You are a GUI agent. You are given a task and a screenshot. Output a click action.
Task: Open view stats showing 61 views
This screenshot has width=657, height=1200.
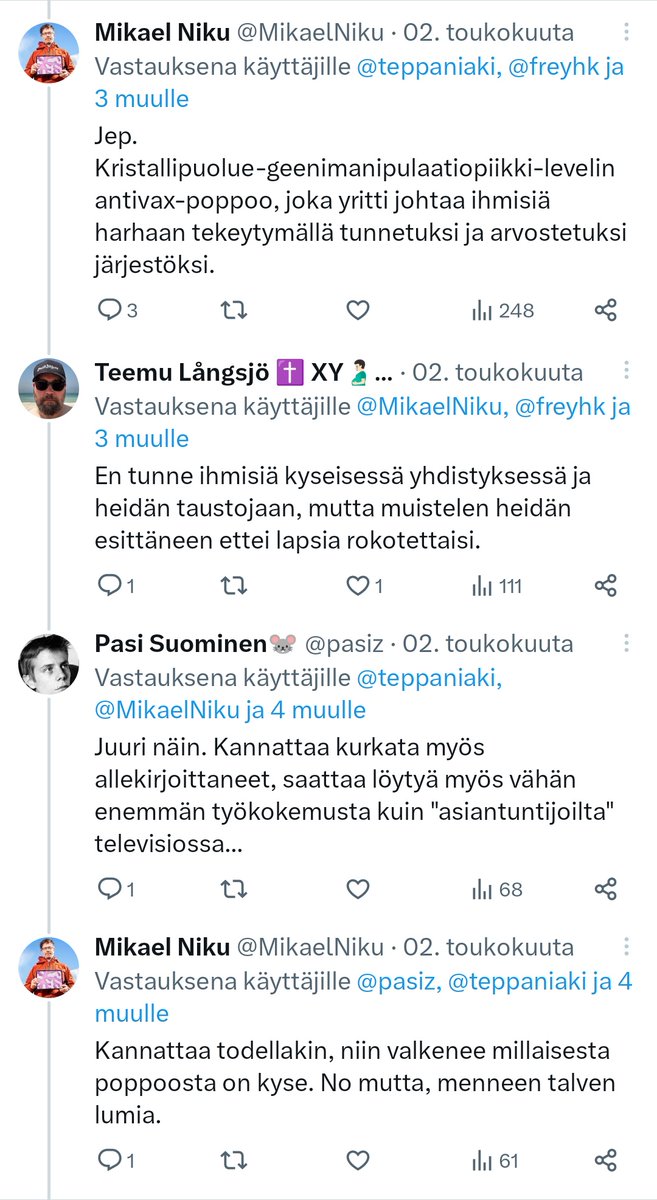point(497,1160)
